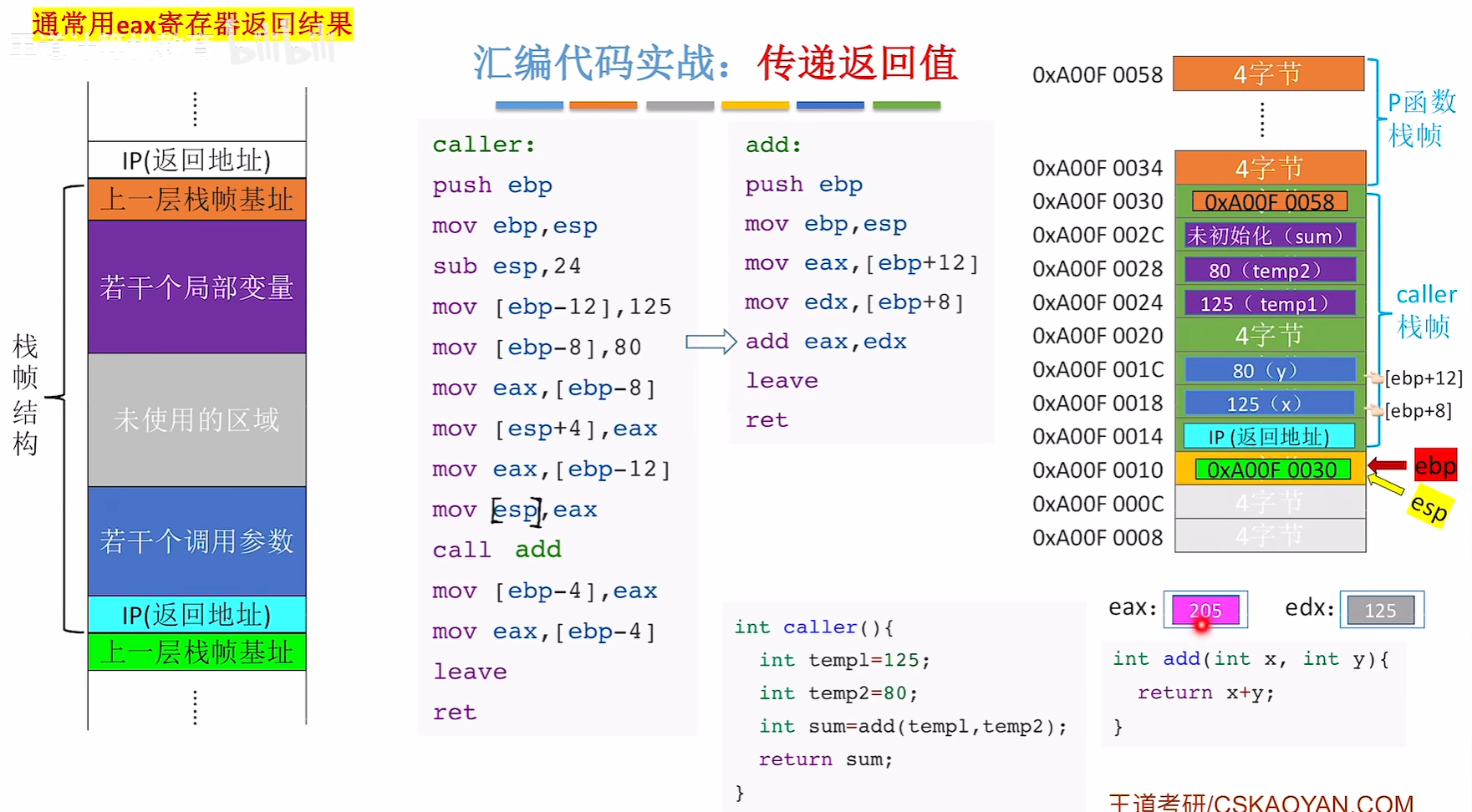Viewport: 1472px width, 812px height.
Task: Click the green 上一层栈帧基址 block
Action: point(197,652)
